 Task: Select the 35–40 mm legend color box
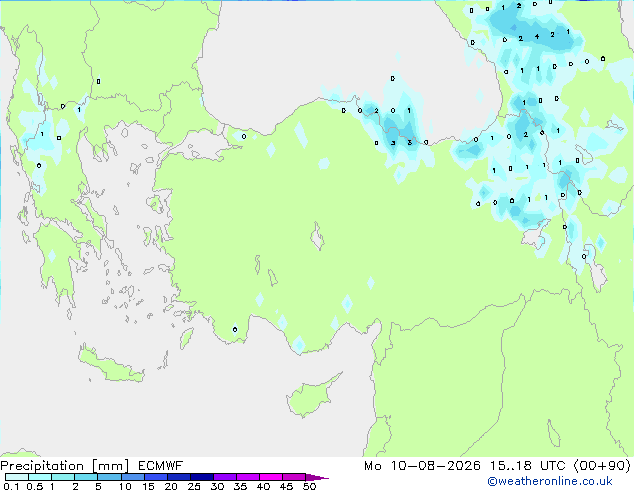(247, 477)
